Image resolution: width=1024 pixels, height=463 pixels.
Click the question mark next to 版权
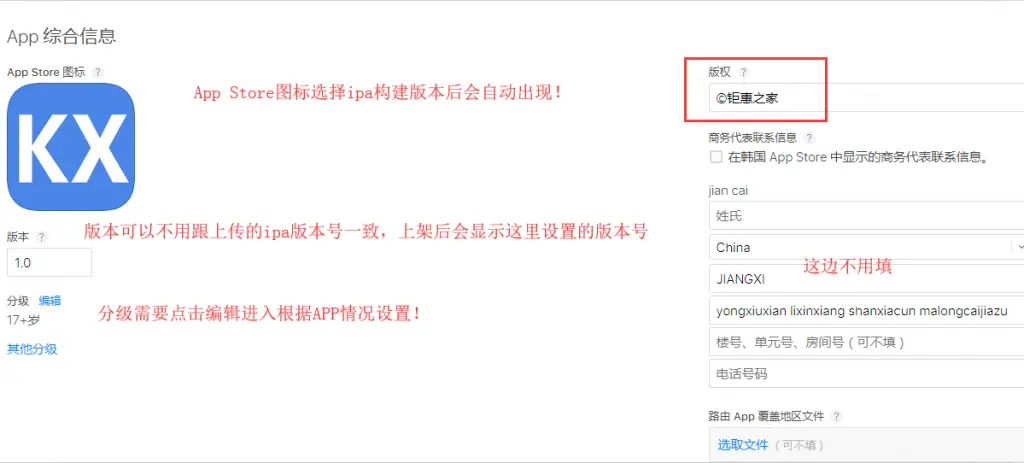pyautogui.click(x=743, y=72)
